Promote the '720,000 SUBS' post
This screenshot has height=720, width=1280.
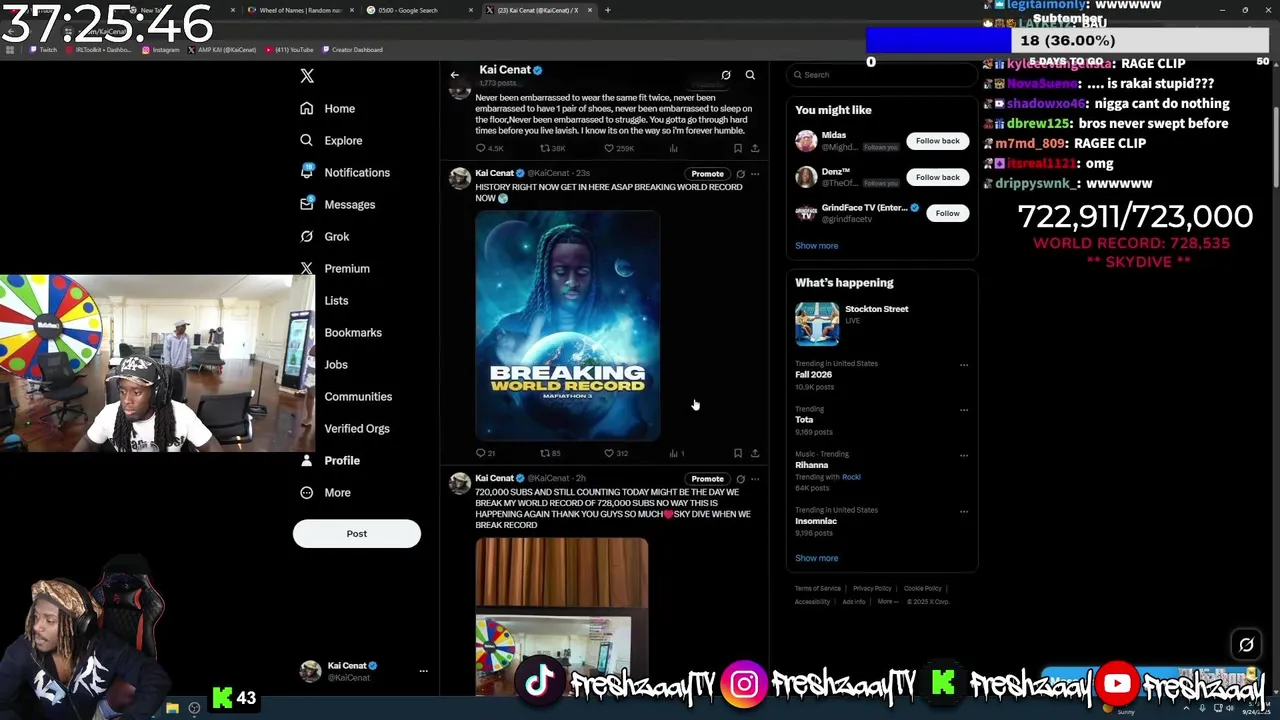click(707, 479)
